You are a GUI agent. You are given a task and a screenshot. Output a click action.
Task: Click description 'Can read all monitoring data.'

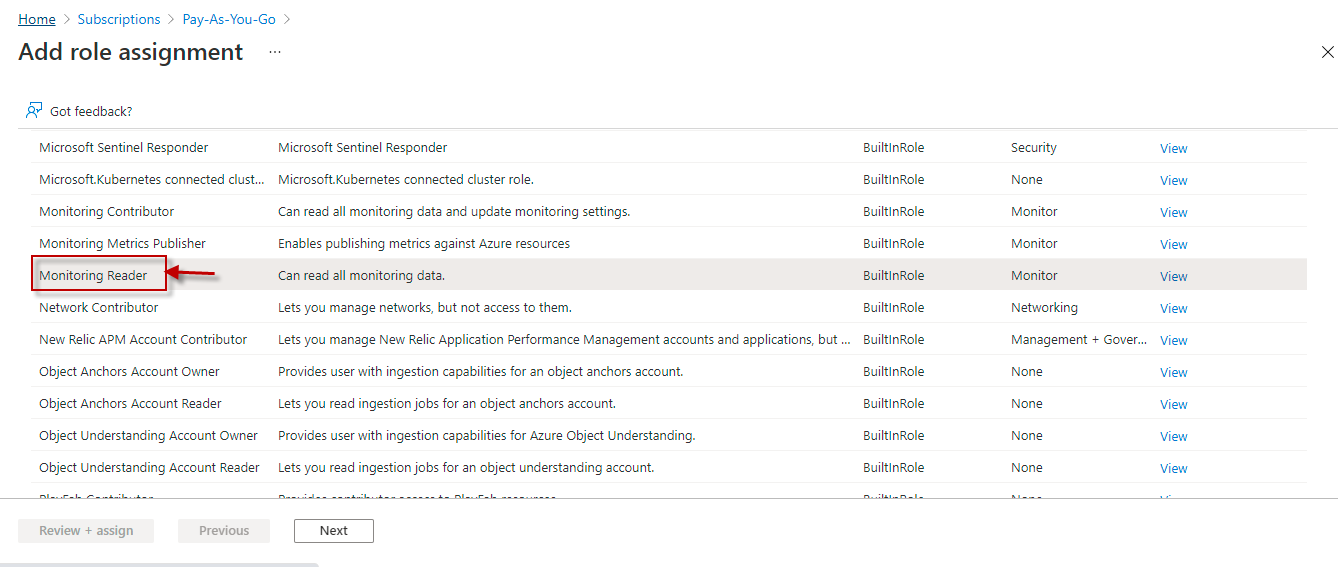click(361, 275)
